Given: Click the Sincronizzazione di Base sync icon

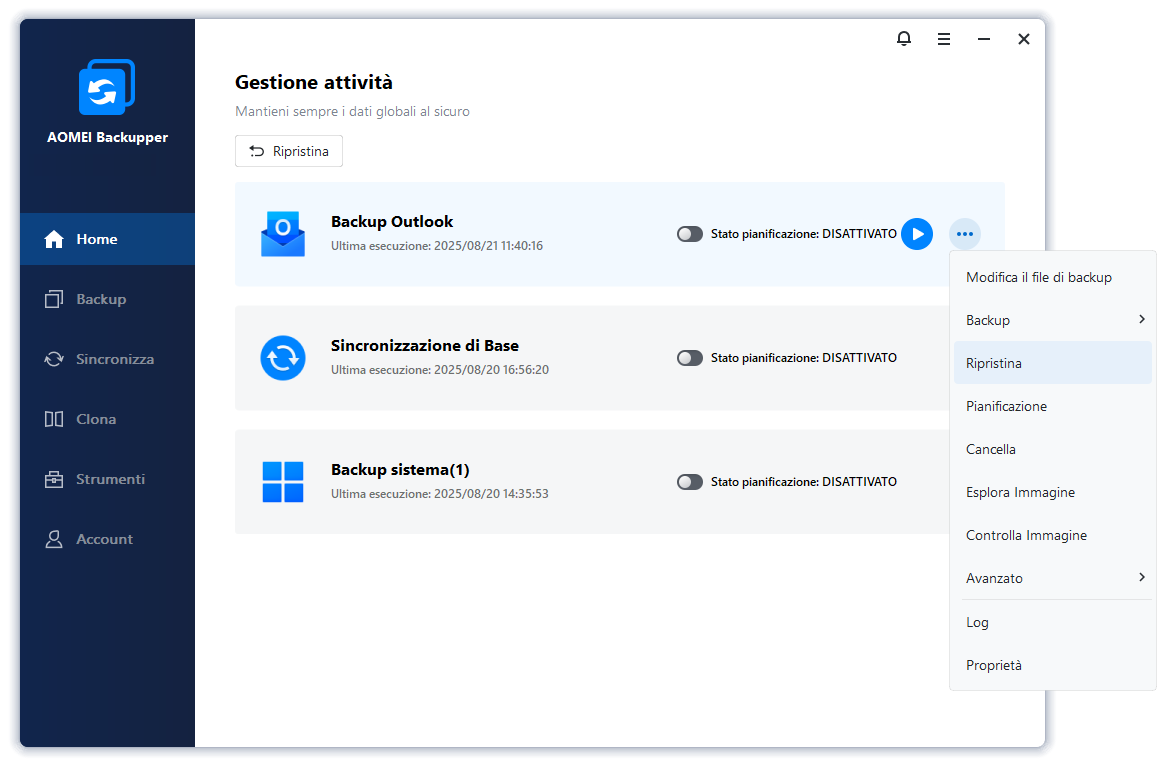Looking at the screenshot, I should point(283,358).
